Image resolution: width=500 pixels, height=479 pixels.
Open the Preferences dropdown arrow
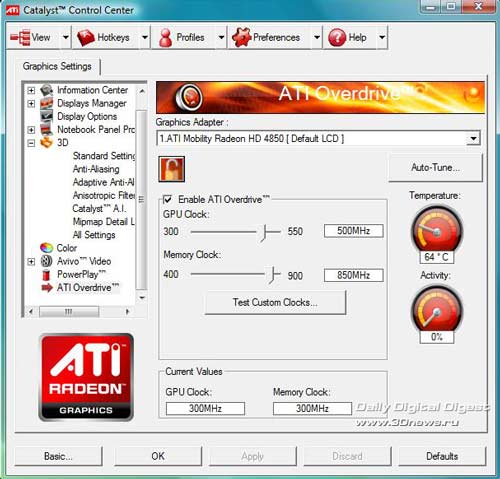tap(317, 37)
